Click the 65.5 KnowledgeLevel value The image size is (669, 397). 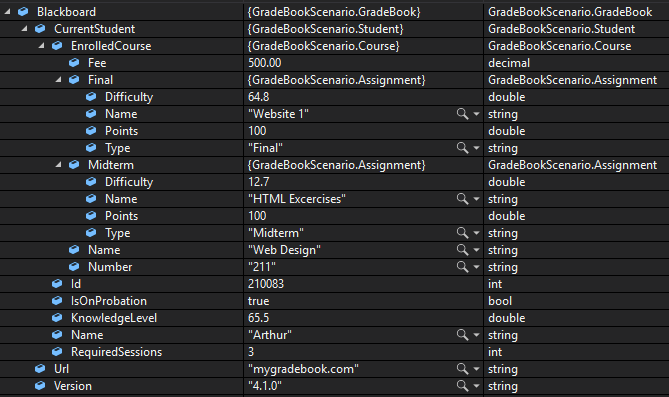point(259,318)
